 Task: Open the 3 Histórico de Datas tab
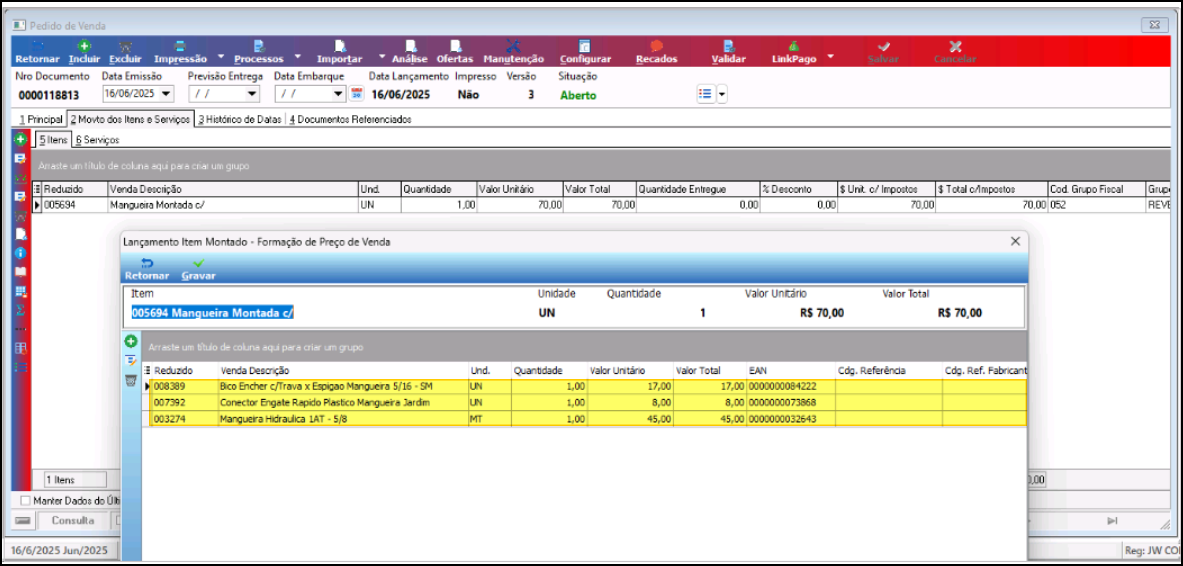click(239, 119)
